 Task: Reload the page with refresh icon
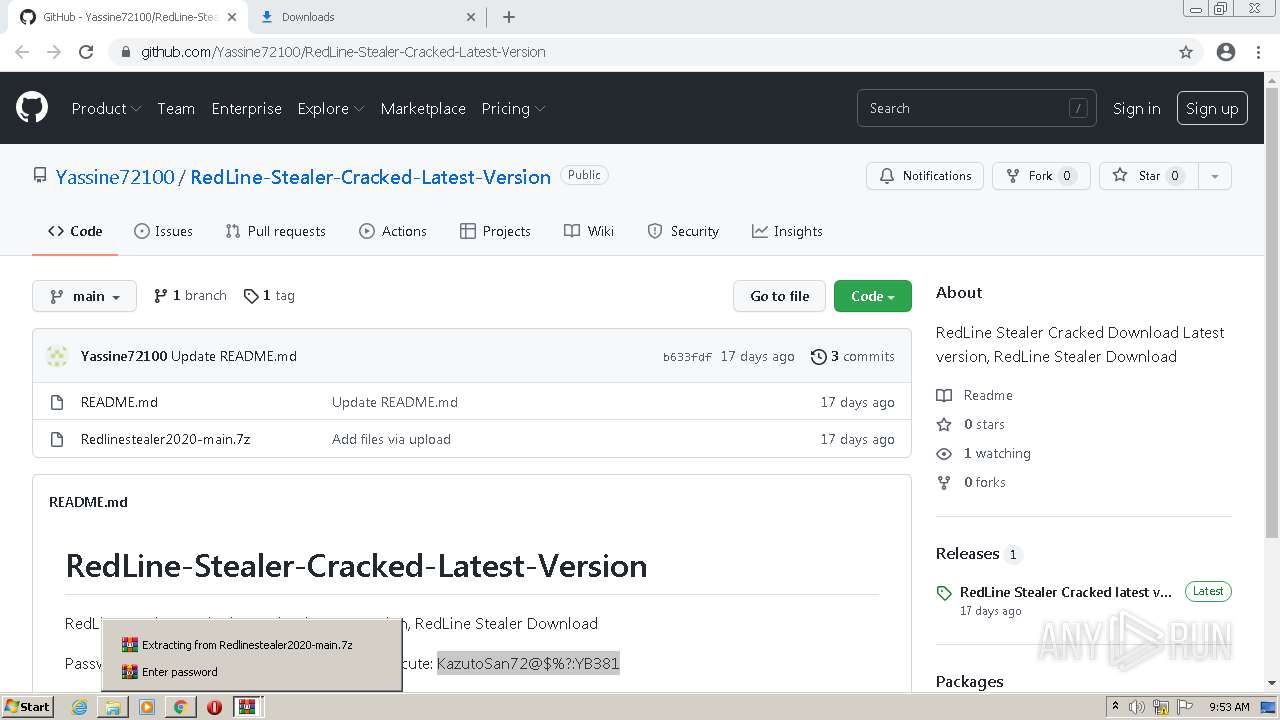tap(86, 52)
